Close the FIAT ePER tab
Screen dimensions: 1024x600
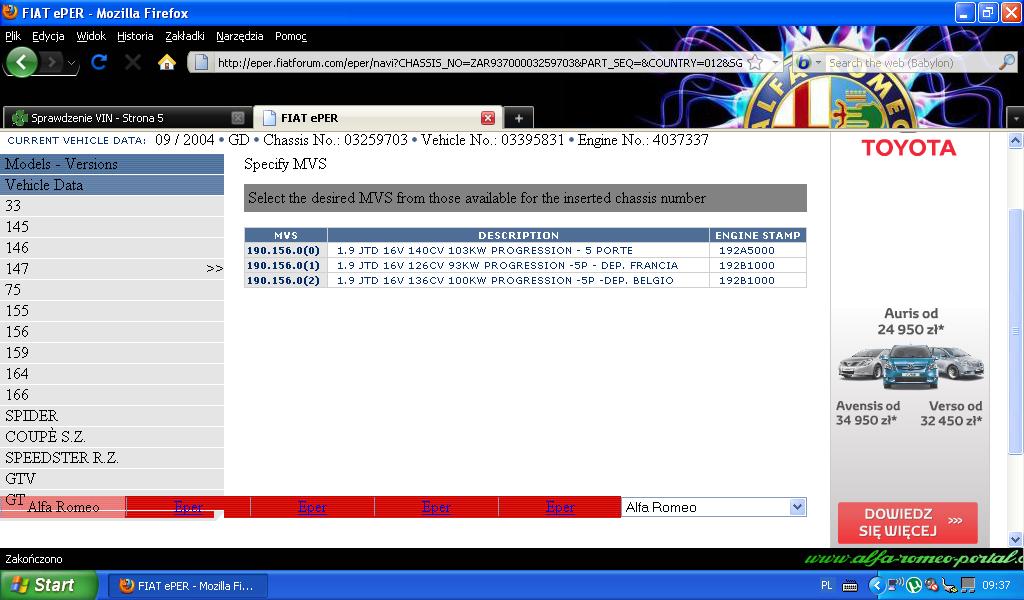(x=488, y=118)
